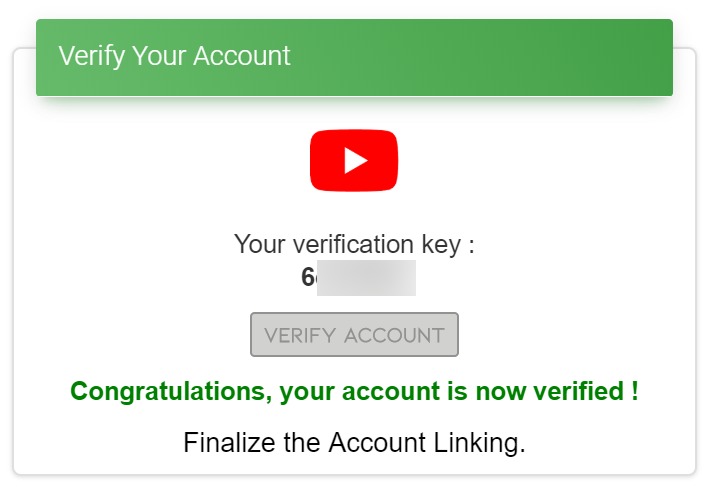Screen dimensions: 718x496
Task: Click the 'Your verification key :' label
Action: pyautogui.click(x=354, y=244)
